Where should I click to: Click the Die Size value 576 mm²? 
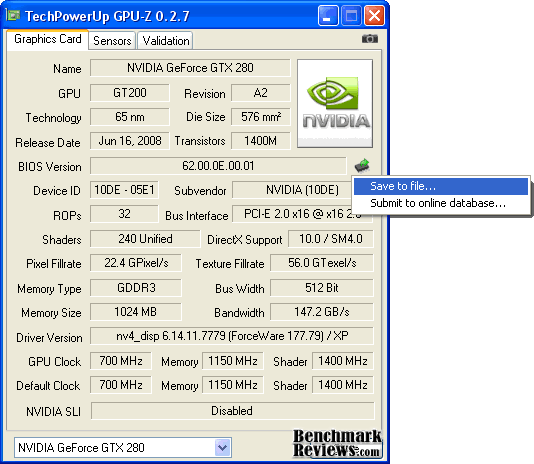(261, 117)
